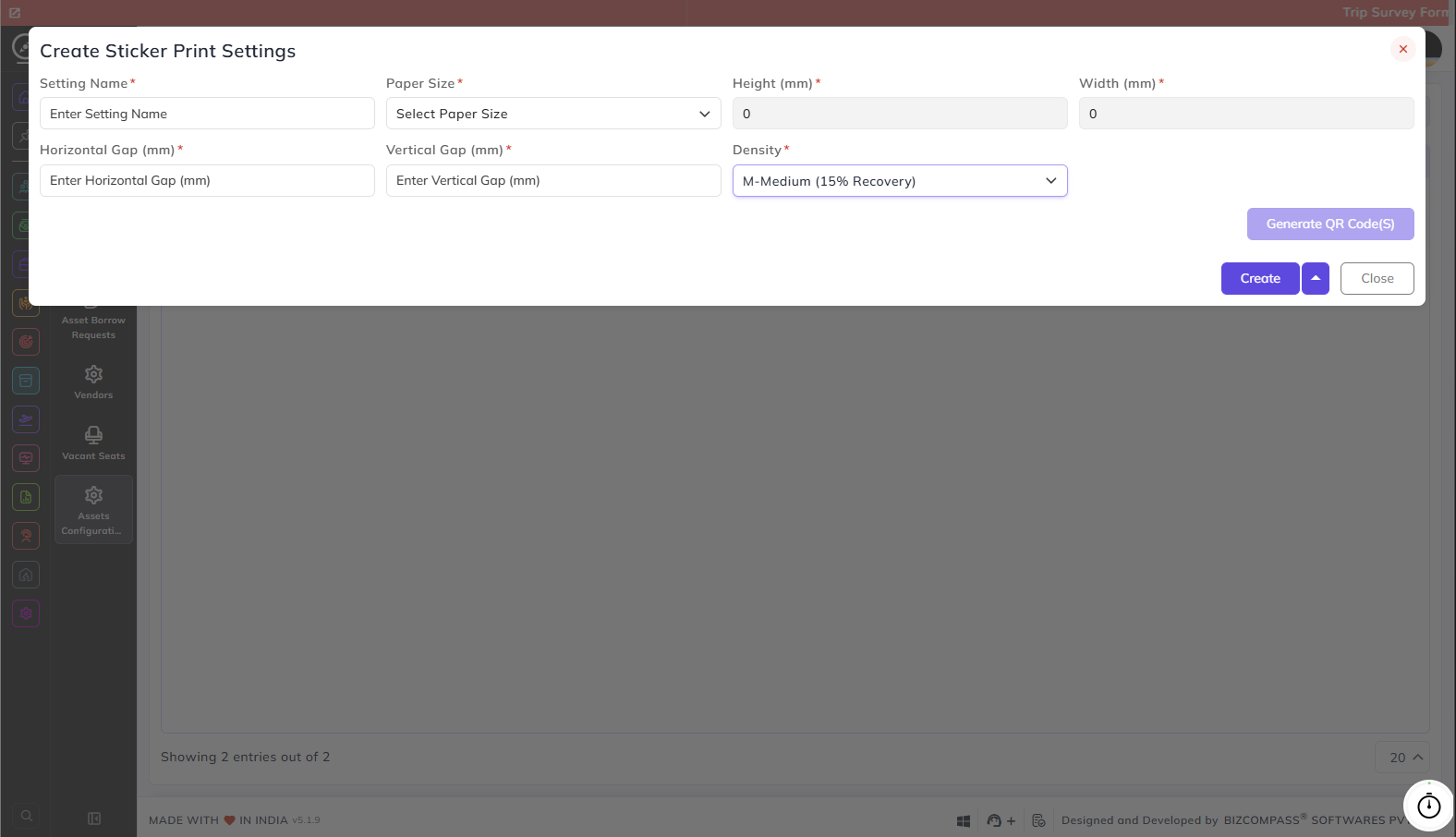Click the BIZCOMPASS SOFTWARES footer text
Screen dimensions: 1456x837
(x=1314, y=819)
